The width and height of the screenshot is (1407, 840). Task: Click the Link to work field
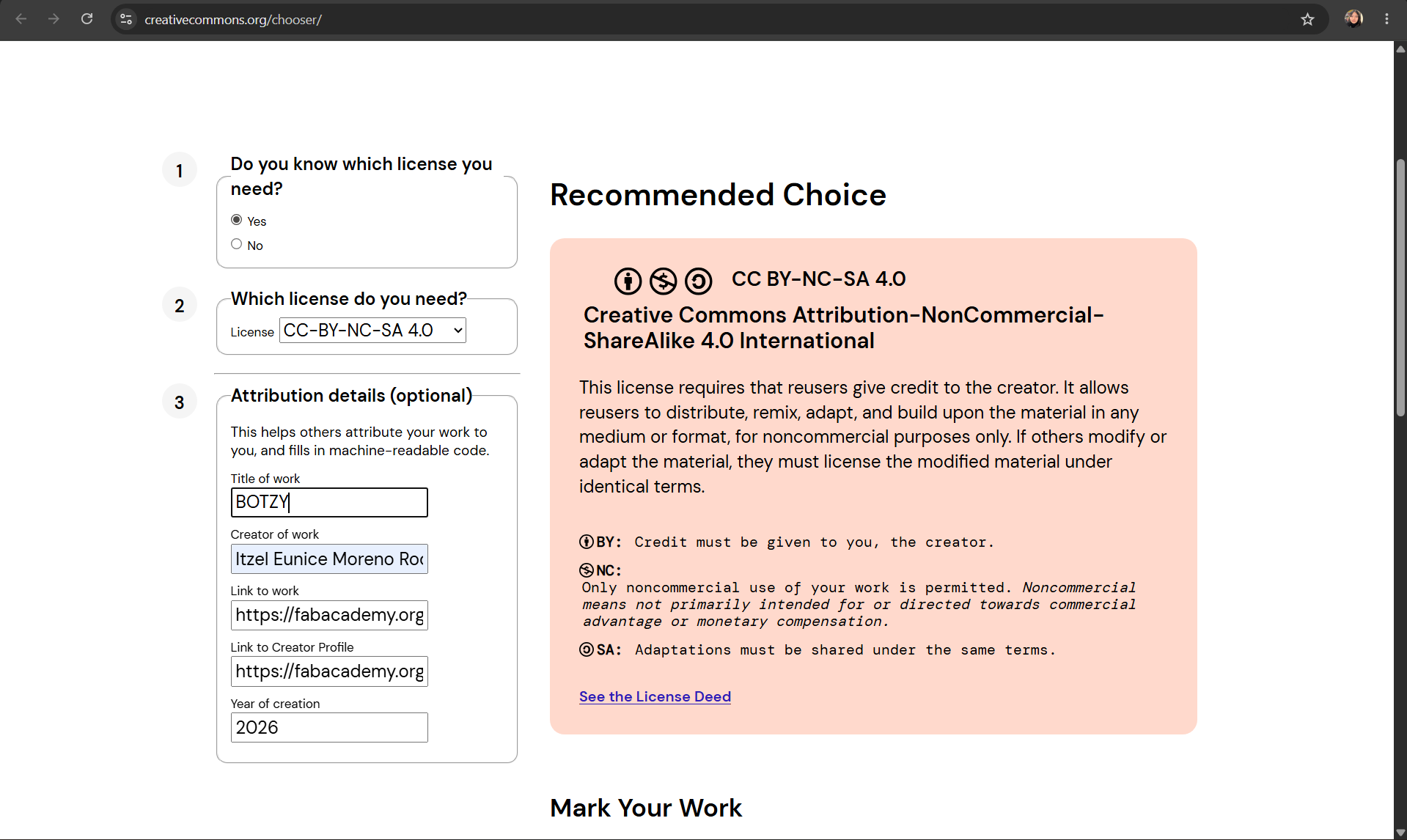[329, 615]
